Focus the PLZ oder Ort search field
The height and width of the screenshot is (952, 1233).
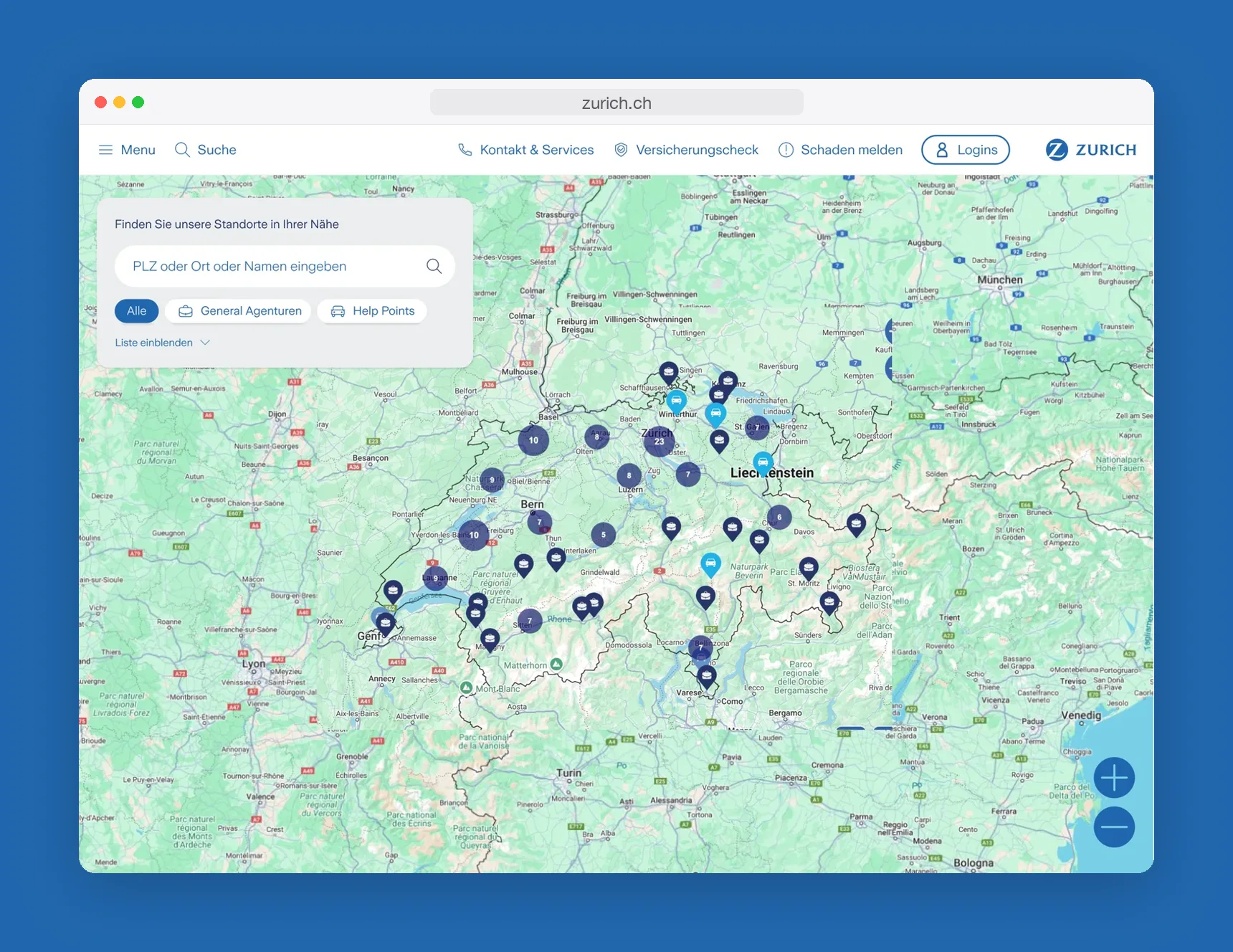[285, 267]
